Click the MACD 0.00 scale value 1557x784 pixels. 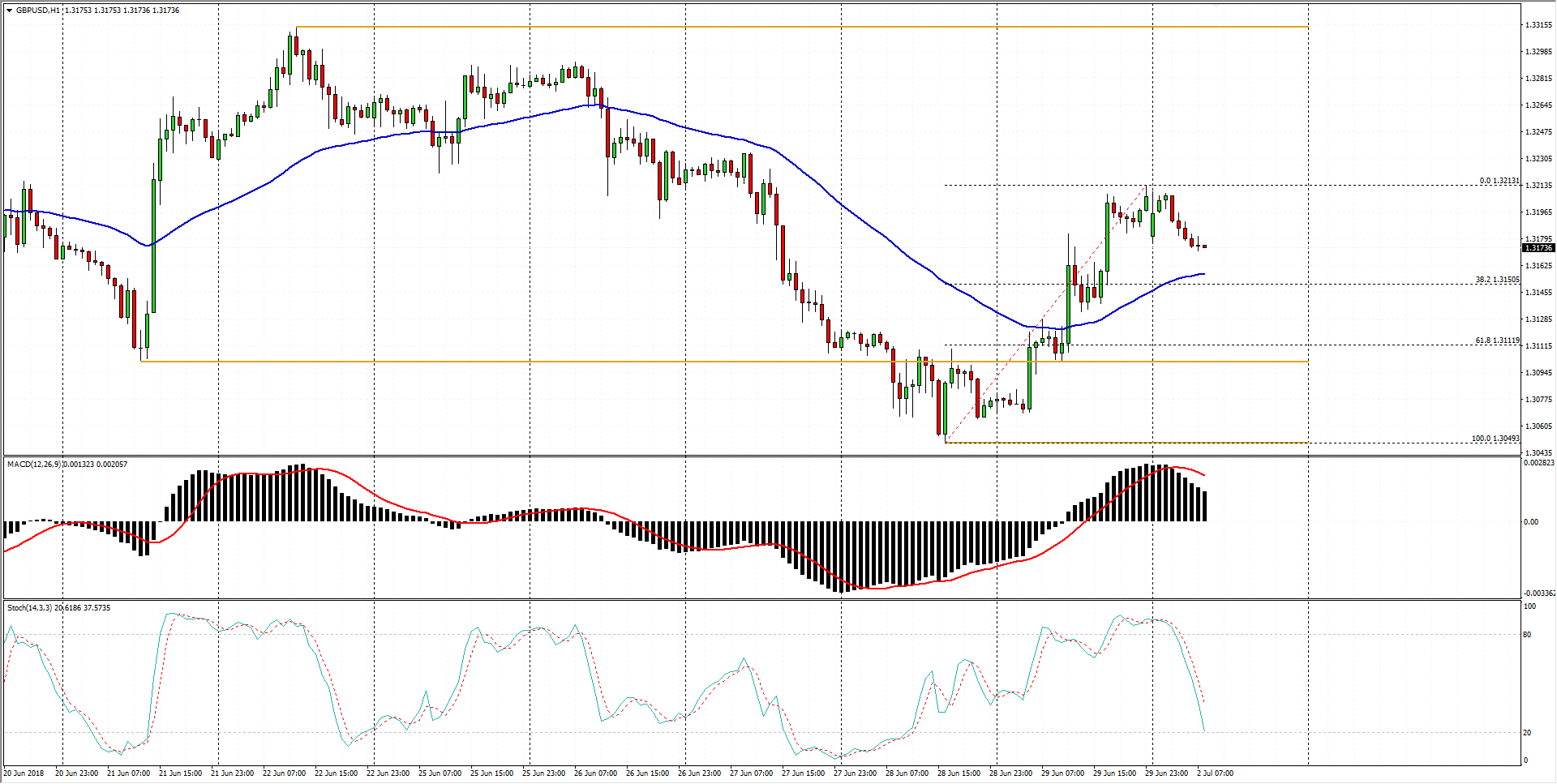pos(1530,522)
